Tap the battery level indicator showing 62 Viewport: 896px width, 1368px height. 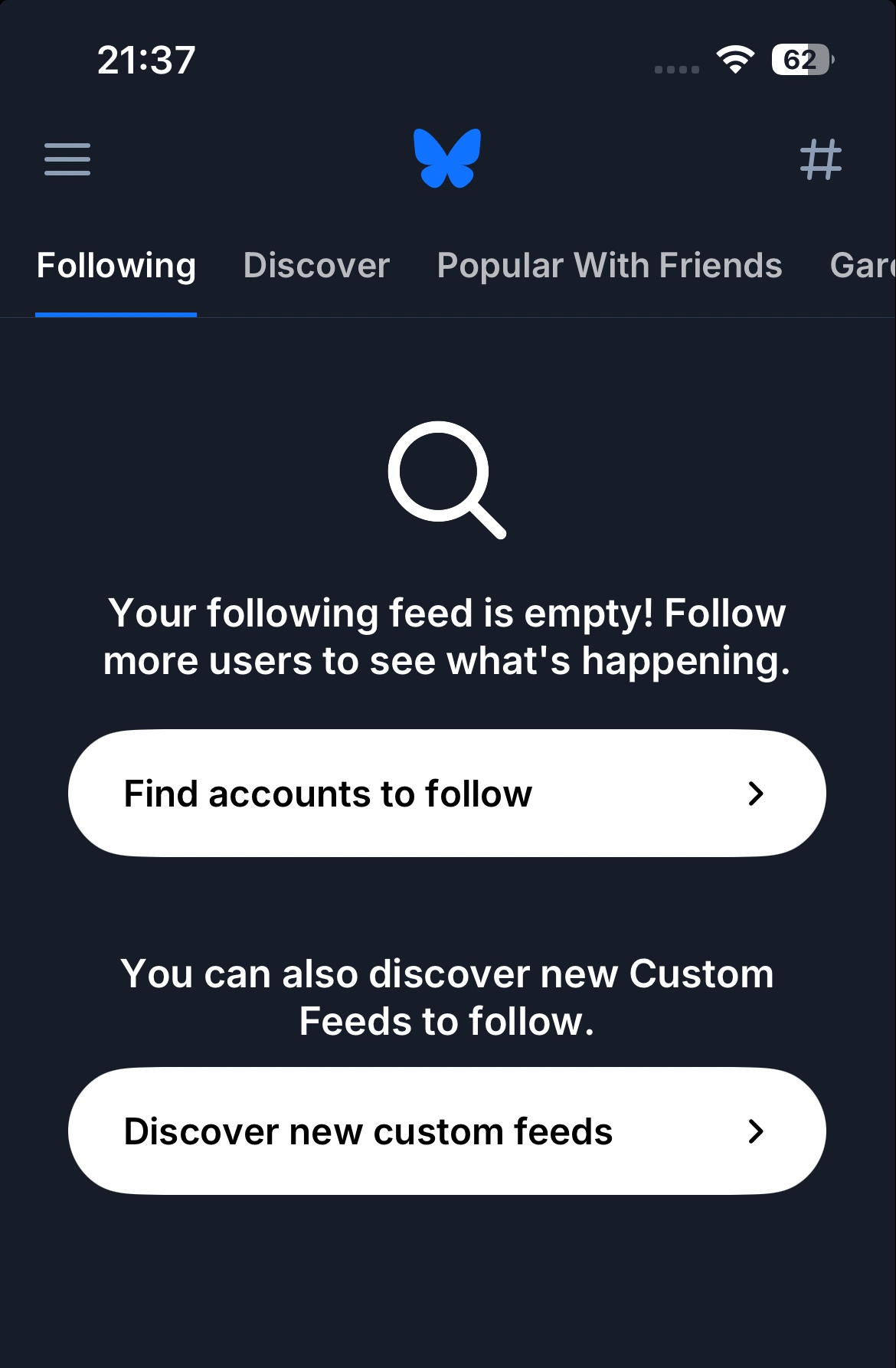[x=801, y=60]
